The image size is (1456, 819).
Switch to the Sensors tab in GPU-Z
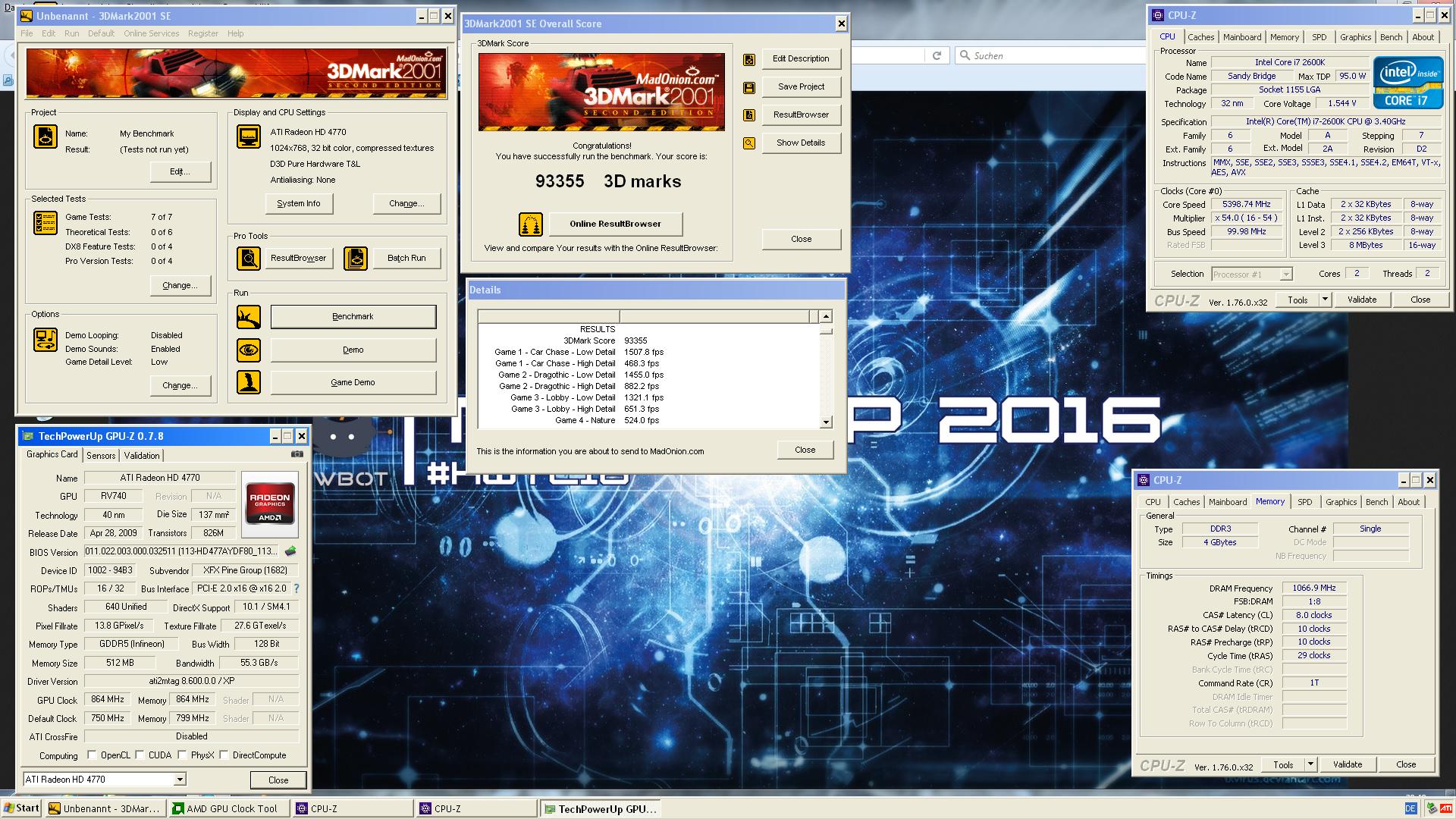(101, 456)
